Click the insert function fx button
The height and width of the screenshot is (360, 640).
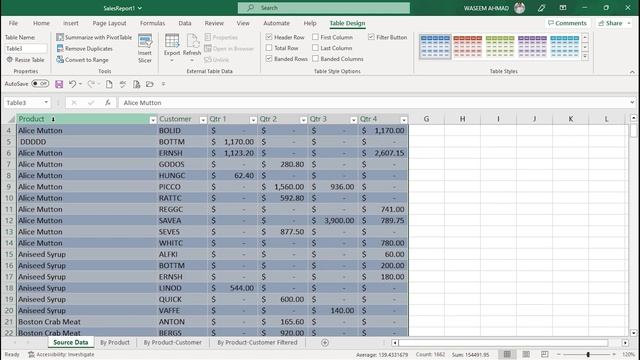click(107, 103)
